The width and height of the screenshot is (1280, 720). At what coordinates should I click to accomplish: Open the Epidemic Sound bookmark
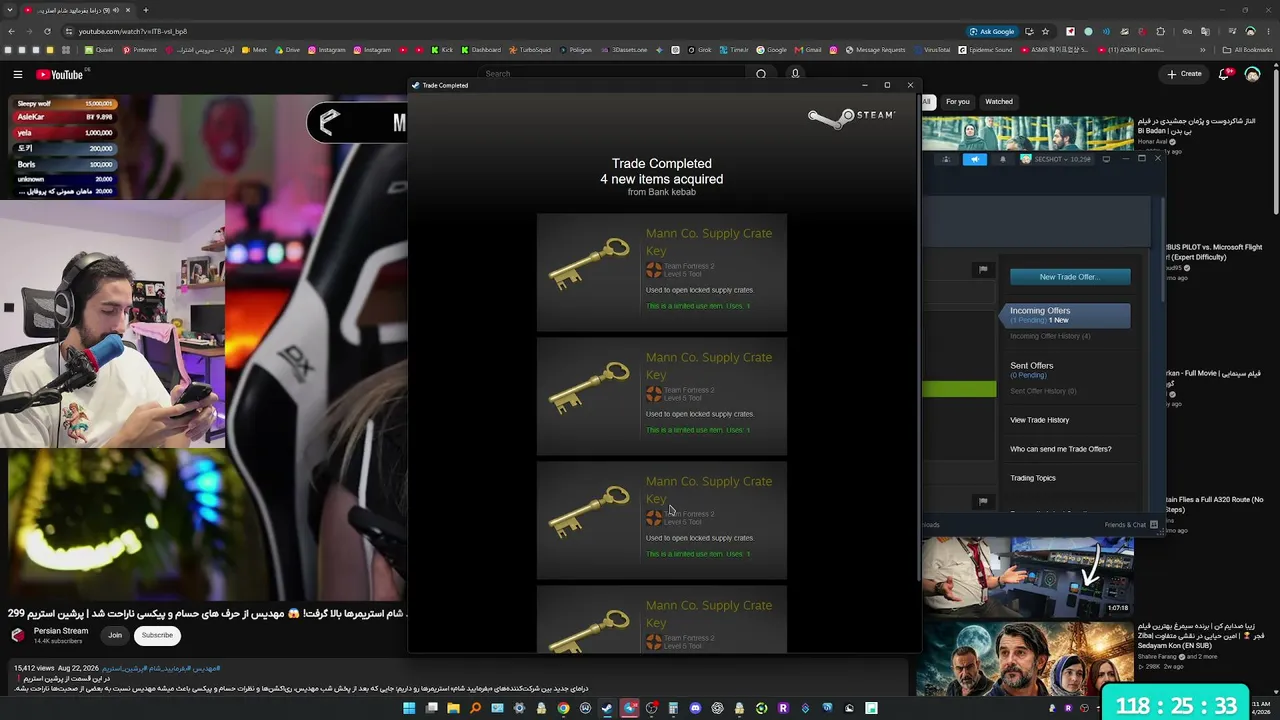[x=985, y=50]
